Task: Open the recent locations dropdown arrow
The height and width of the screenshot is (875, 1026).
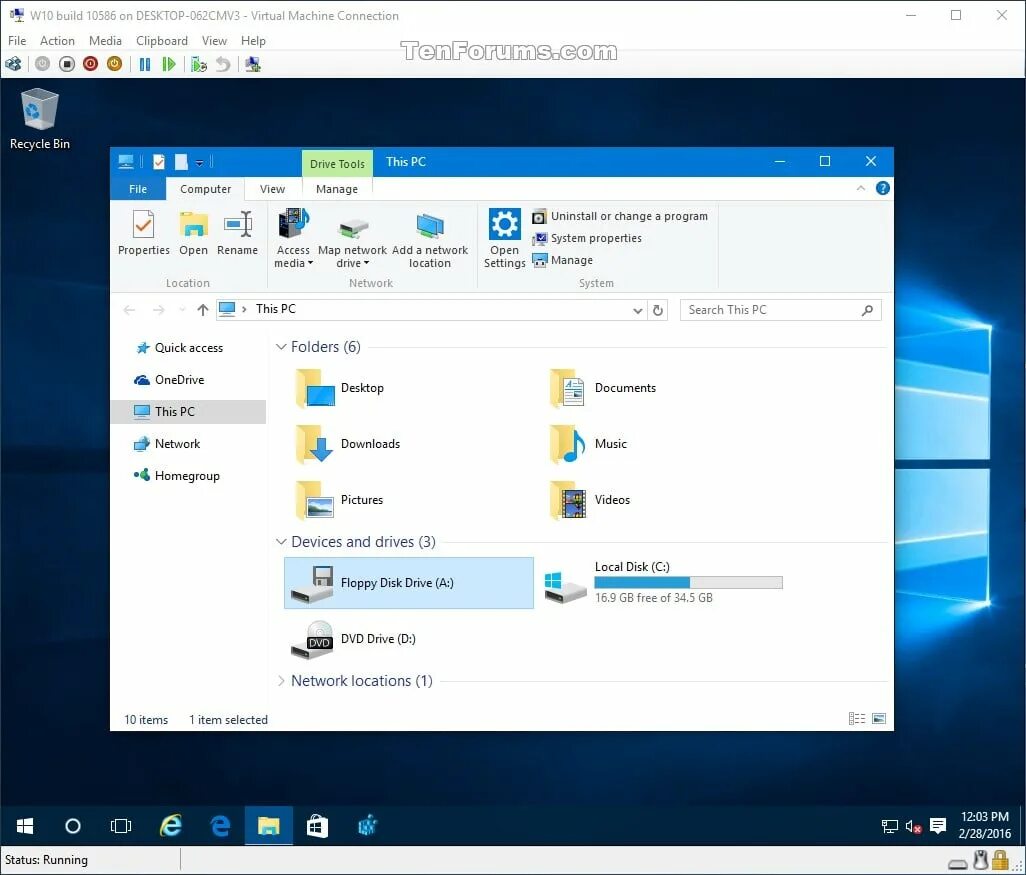Action: (x=183, y=310)
